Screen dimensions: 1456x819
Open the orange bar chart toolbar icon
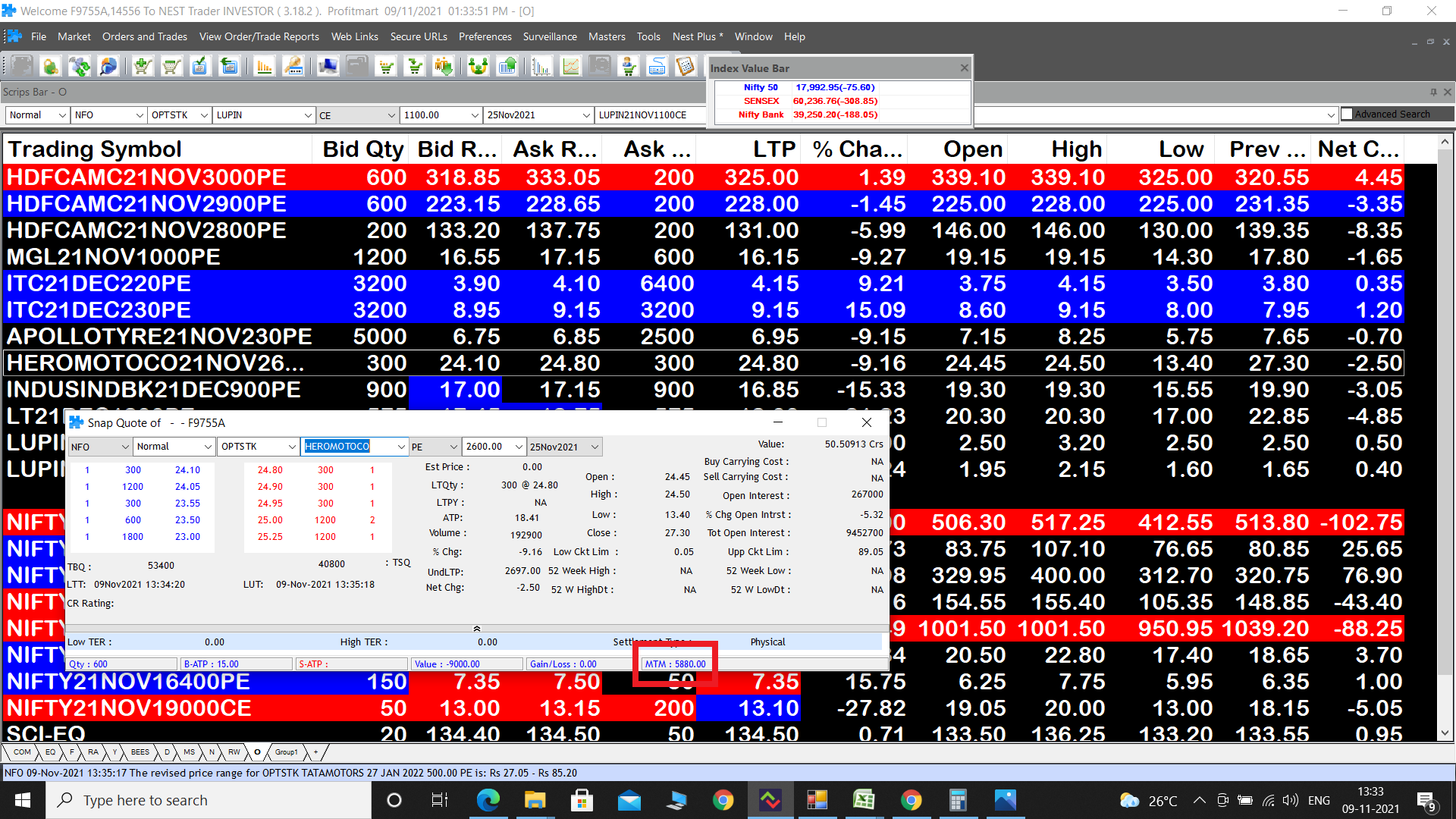coord(264,67)
